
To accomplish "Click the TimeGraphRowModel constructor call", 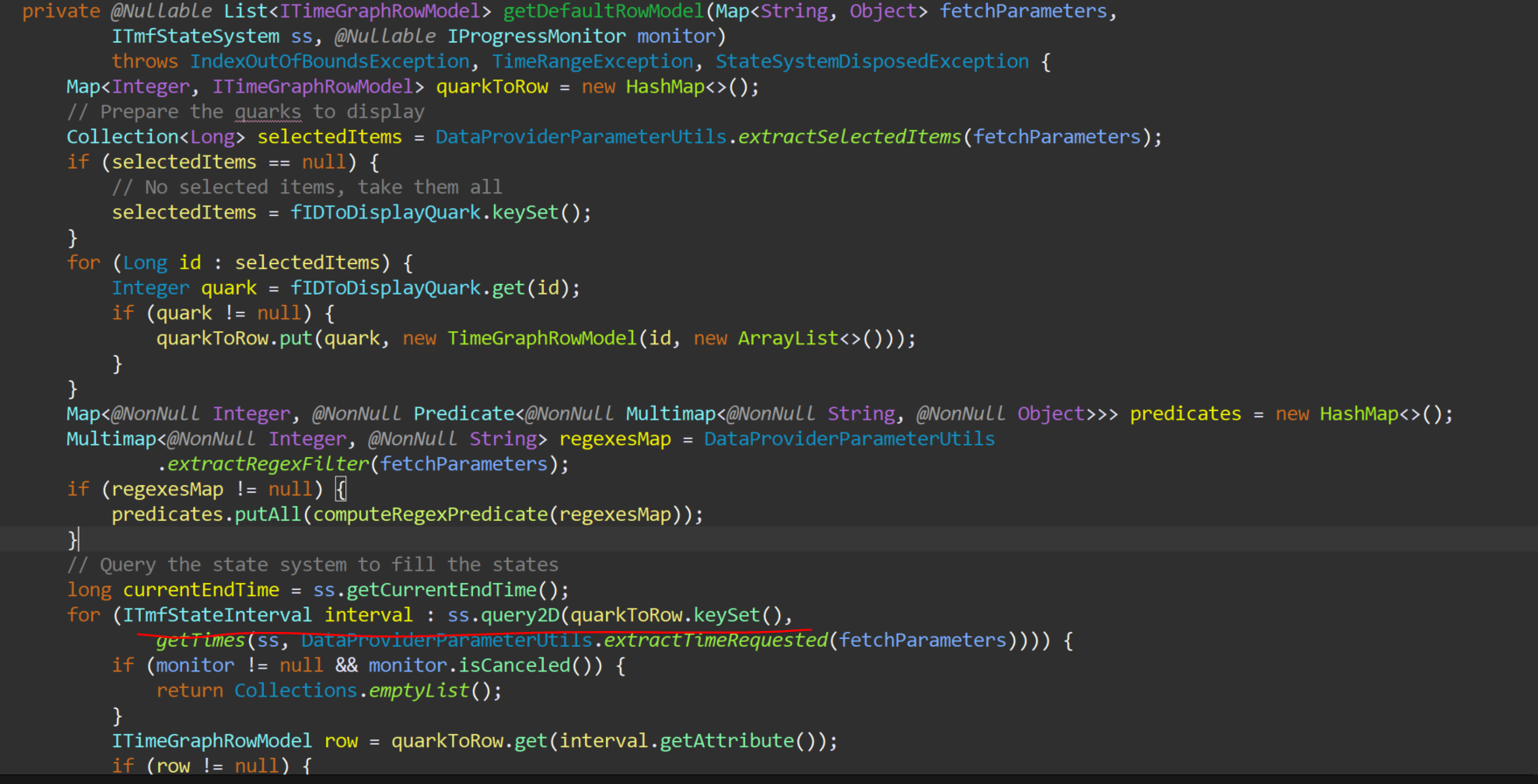I will [x=542, y=338].
